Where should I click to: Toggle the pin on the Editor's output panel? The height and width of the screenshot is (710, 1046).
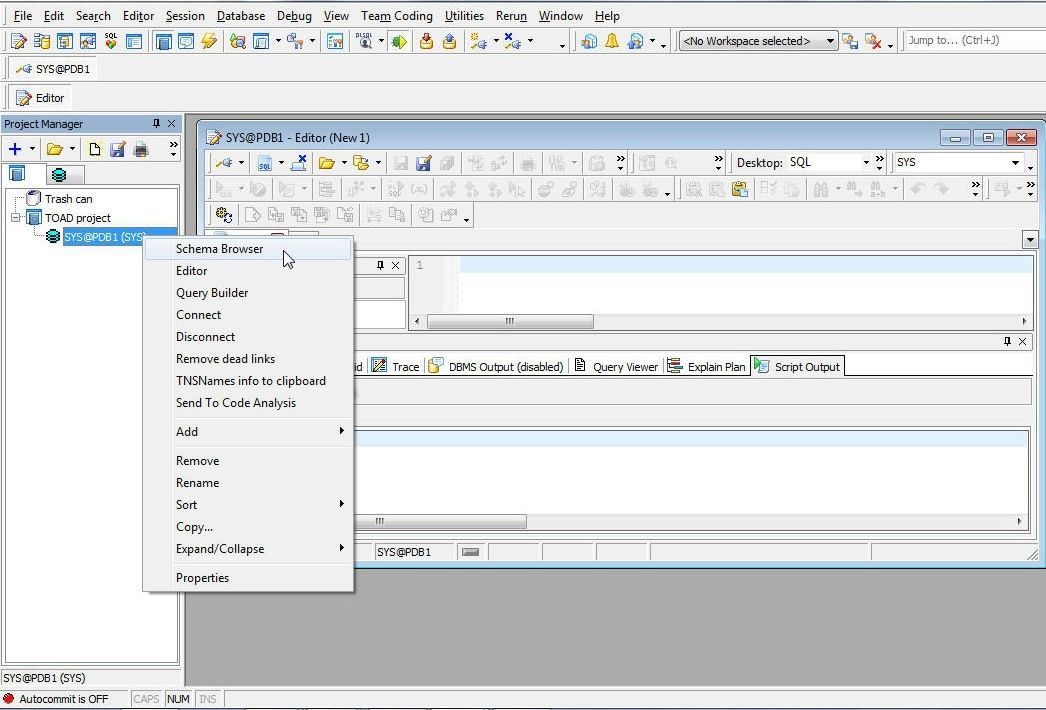1007,341
